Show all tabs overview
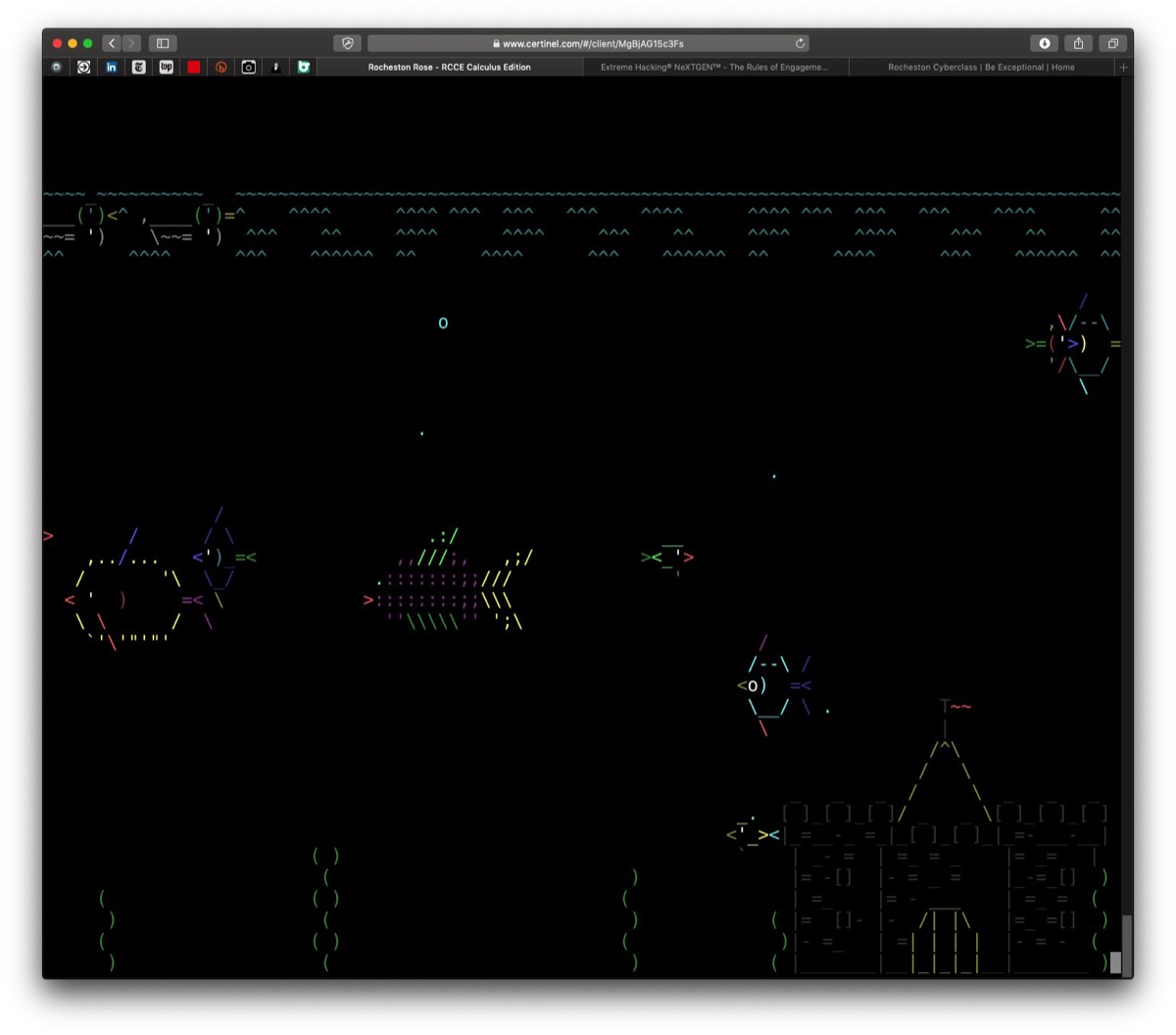Image resolution: width=1176 pixels, height=1035 pixels. 1112,43
